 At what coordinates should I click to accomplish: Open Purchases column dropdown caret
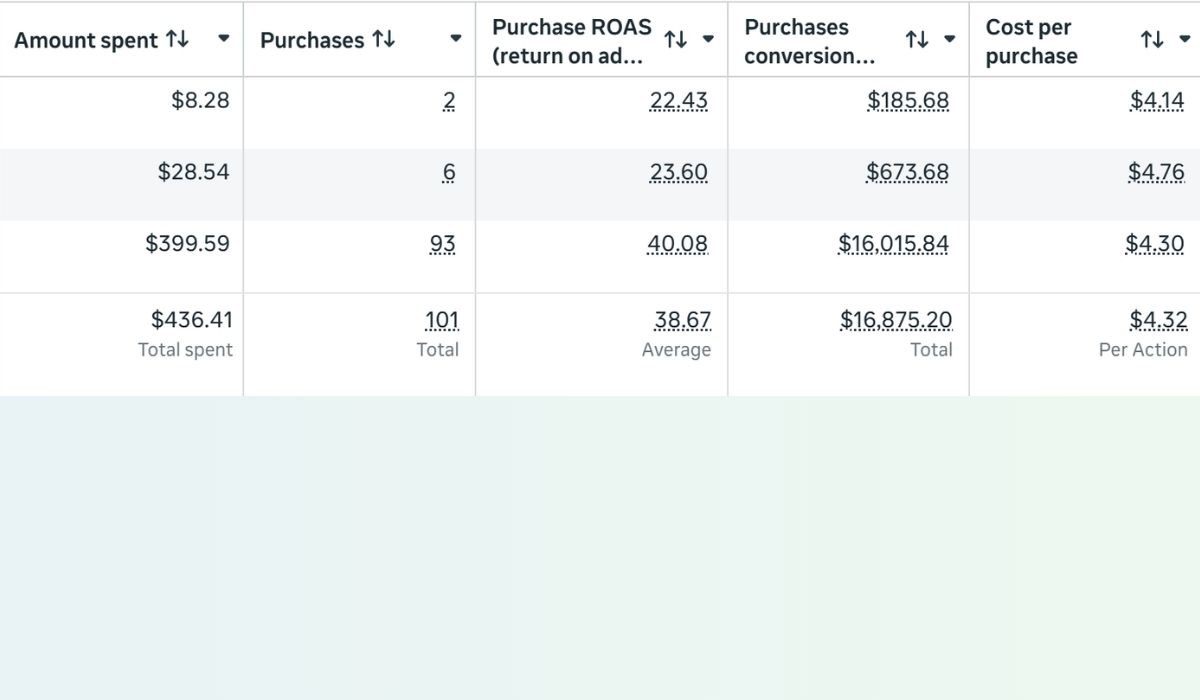456,39
